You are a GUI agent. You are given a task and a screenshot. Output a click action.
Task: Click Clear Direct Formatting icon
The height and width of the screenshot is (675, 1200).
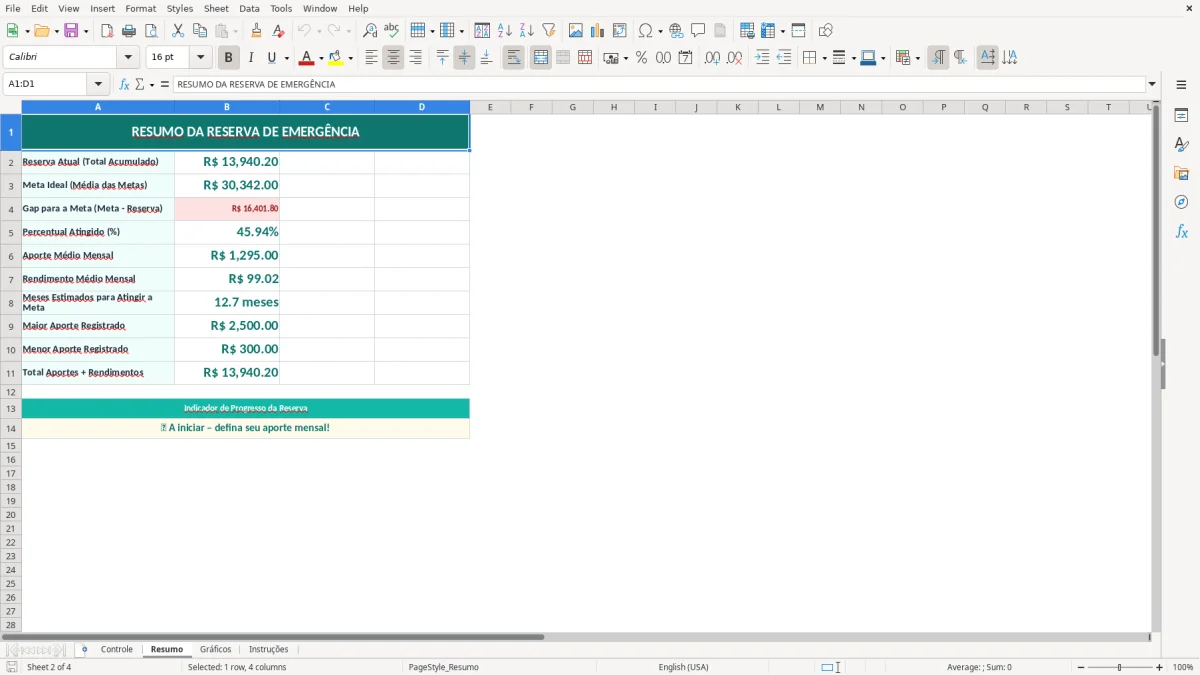coord(278,31)
